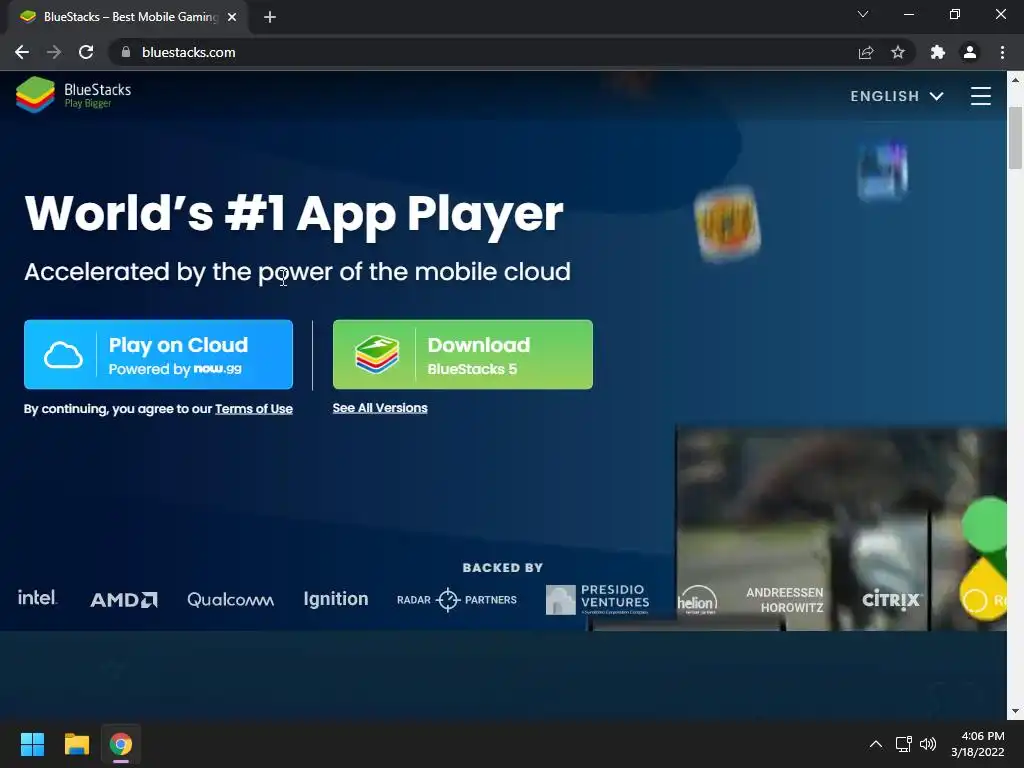Bookmark the page with star icon

tap(898, 52)
